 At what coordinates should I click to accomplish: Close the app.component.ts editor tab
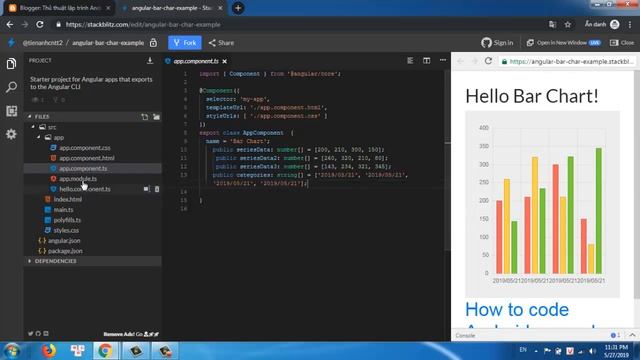pos(224,61)
